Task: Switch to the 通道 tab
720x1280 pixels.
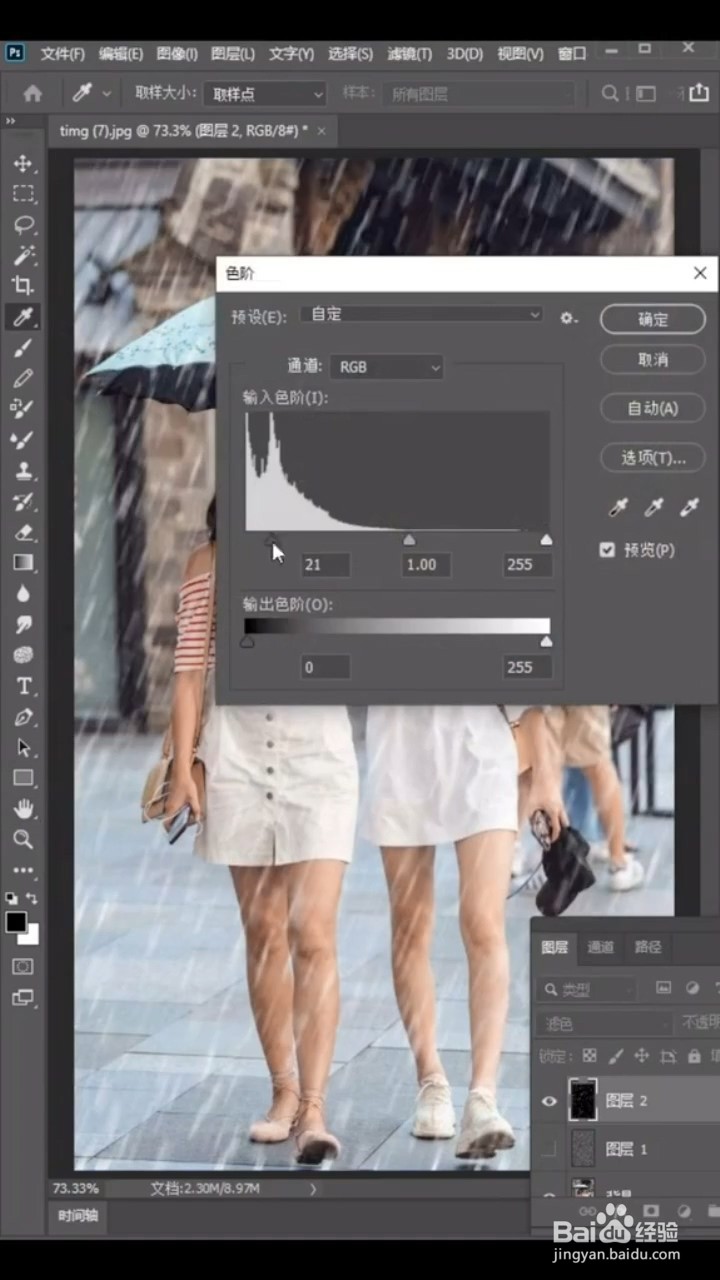Action: pyautogui.click(x=601, y=947)
